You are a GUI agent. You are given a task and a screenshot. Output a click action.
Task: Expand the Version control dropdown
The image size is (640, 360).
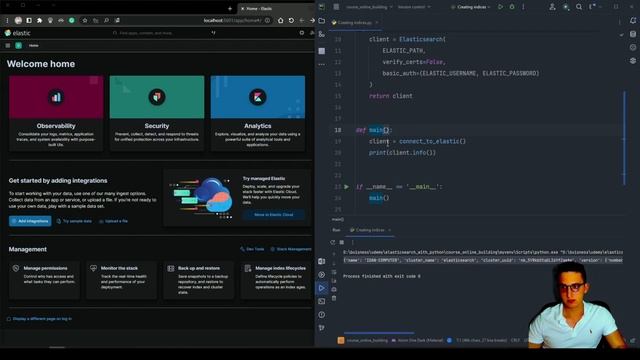point(414,7)
